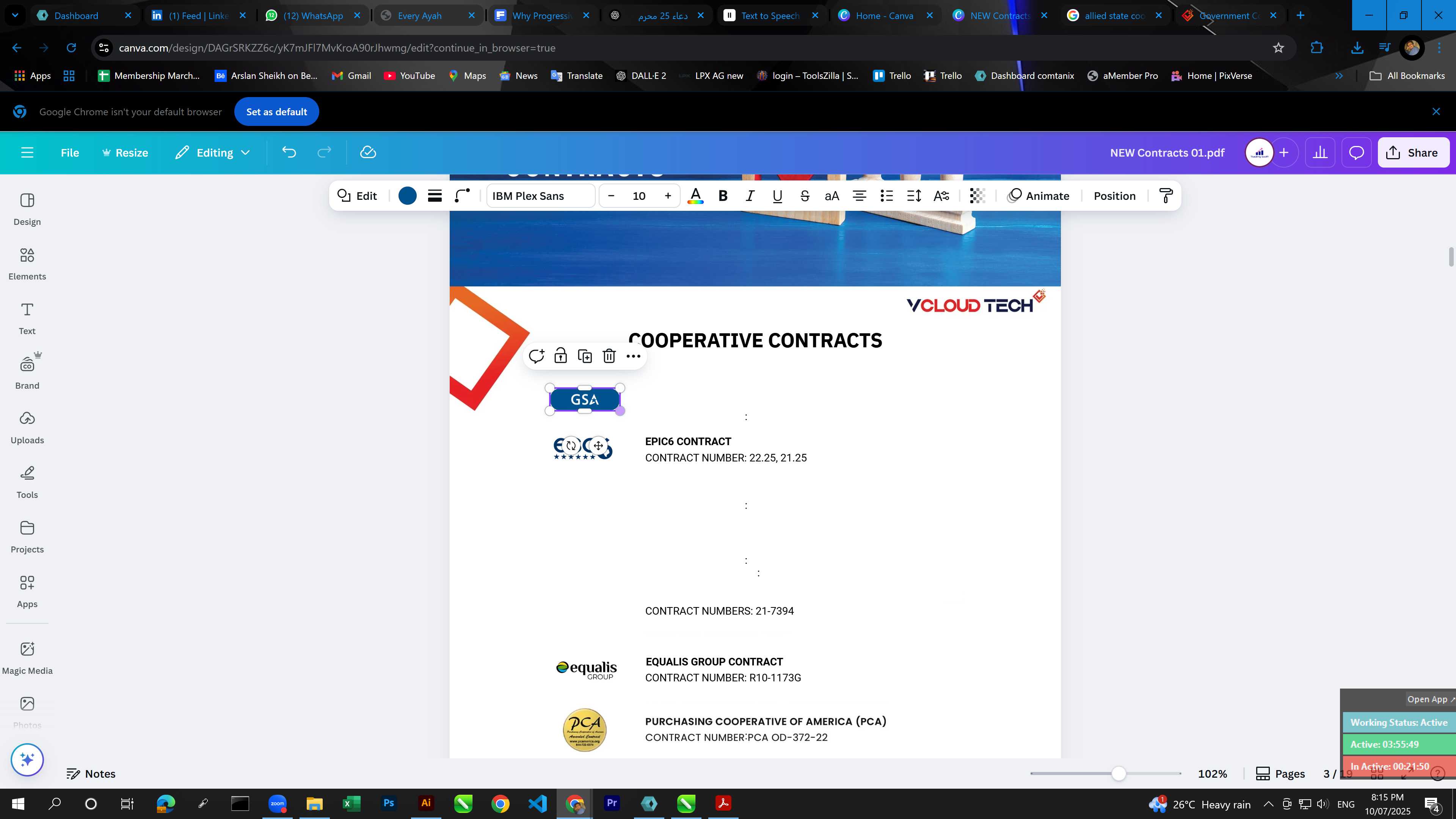Open analytics insights chart icon
The image size is (1456, 819).
1320,152
